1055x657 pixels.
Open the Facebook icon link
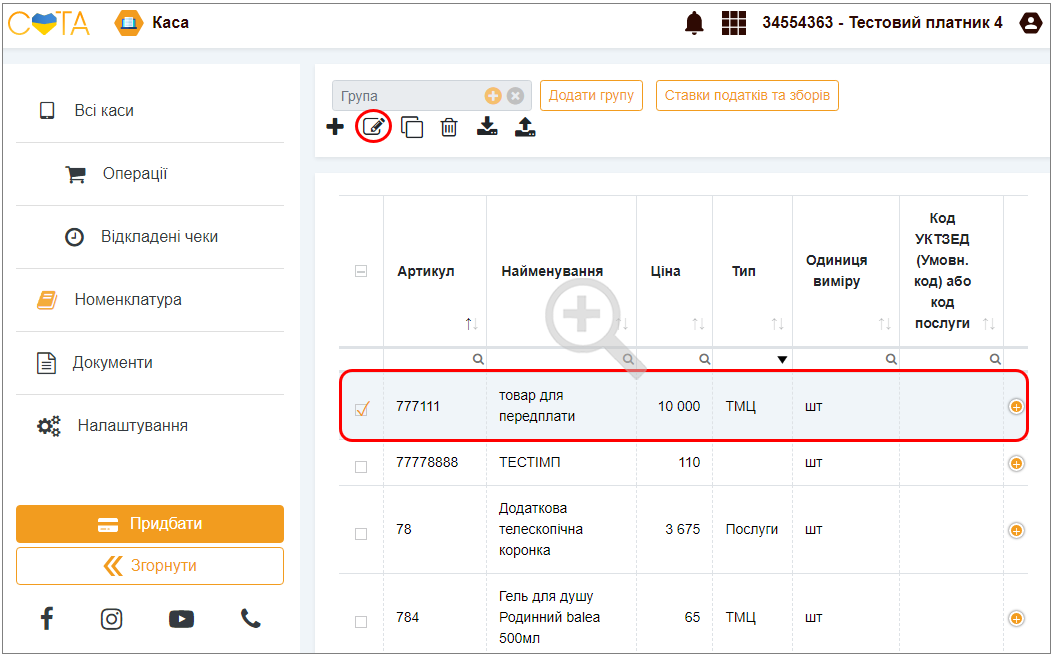(x=46, y=618)
